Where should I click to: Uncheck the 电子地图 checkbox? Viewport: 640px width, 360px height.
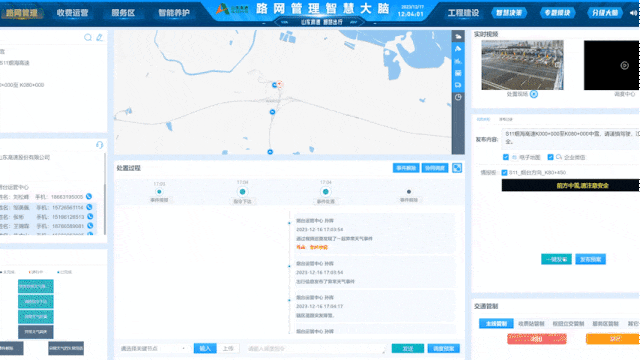(x=506, y=157)
